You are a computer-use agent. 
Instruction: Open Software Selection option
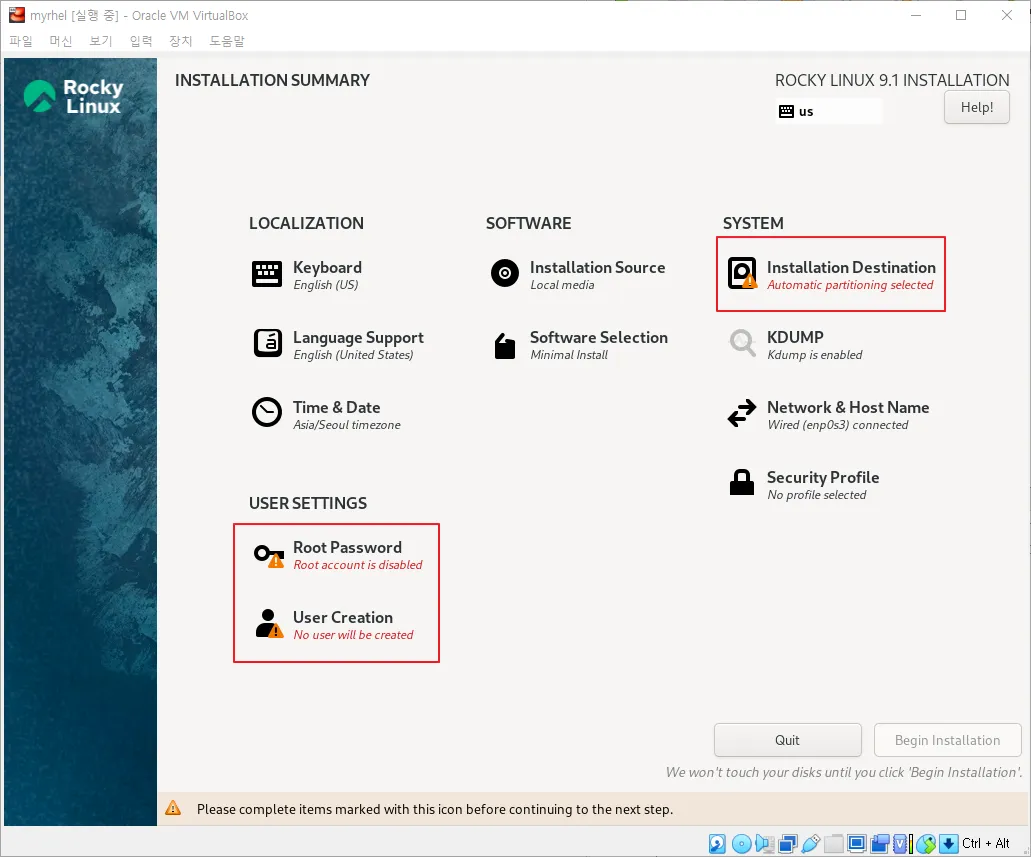pyautogui.click(x=579, y=345)
